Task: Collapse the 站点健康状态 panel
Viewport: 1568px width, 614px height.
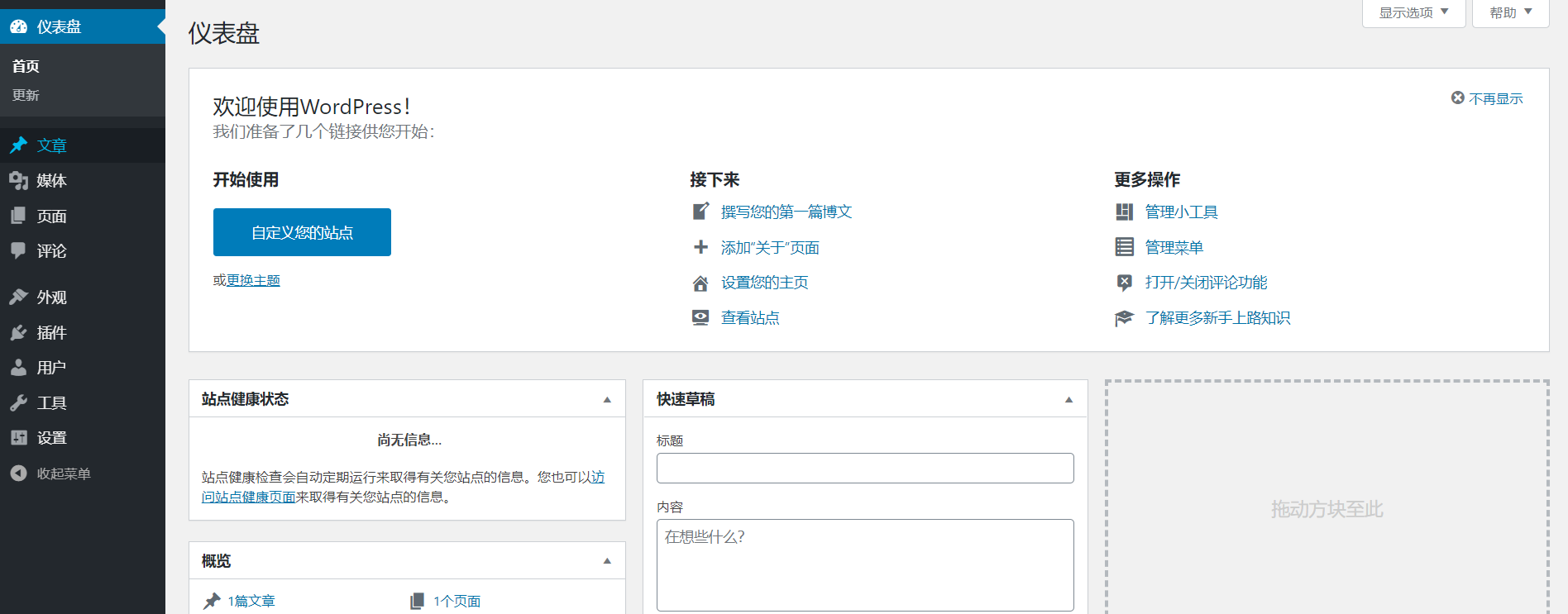Action: coord(607,399)
